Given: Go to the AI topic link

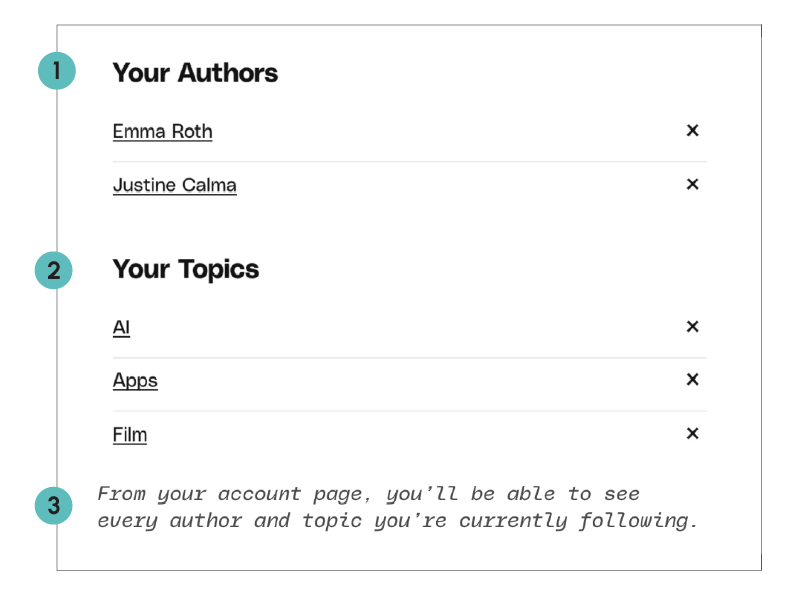Looking at the screenshot, I should click(x=121, y=328).
